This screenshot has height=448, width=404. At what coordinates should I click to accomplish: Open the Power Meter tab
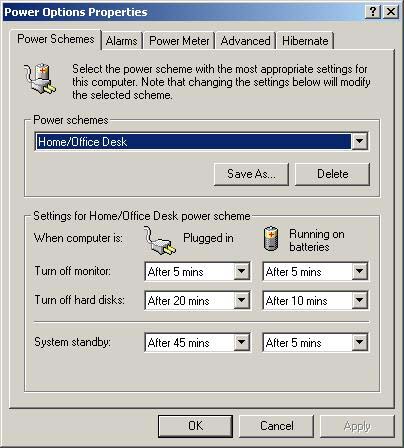point(179,41)
